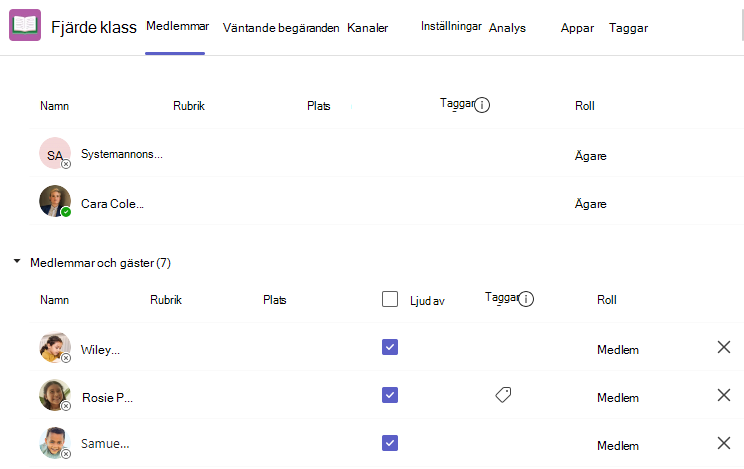744x469 pixels.
Task: Click the Roll header in members table
Action: click(607, 300)
